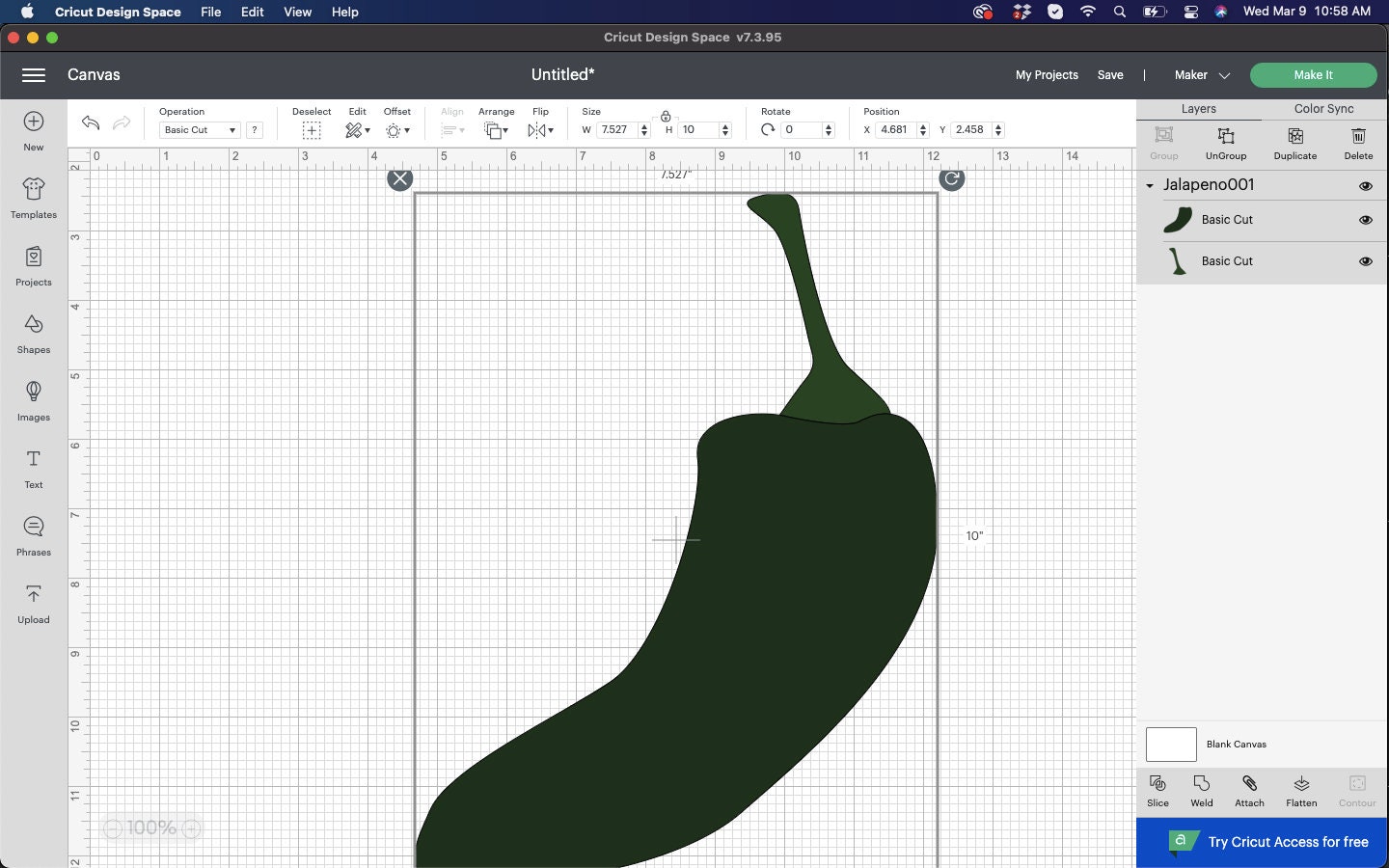
Task: Open My Projects
Action: pos(1047,74)
